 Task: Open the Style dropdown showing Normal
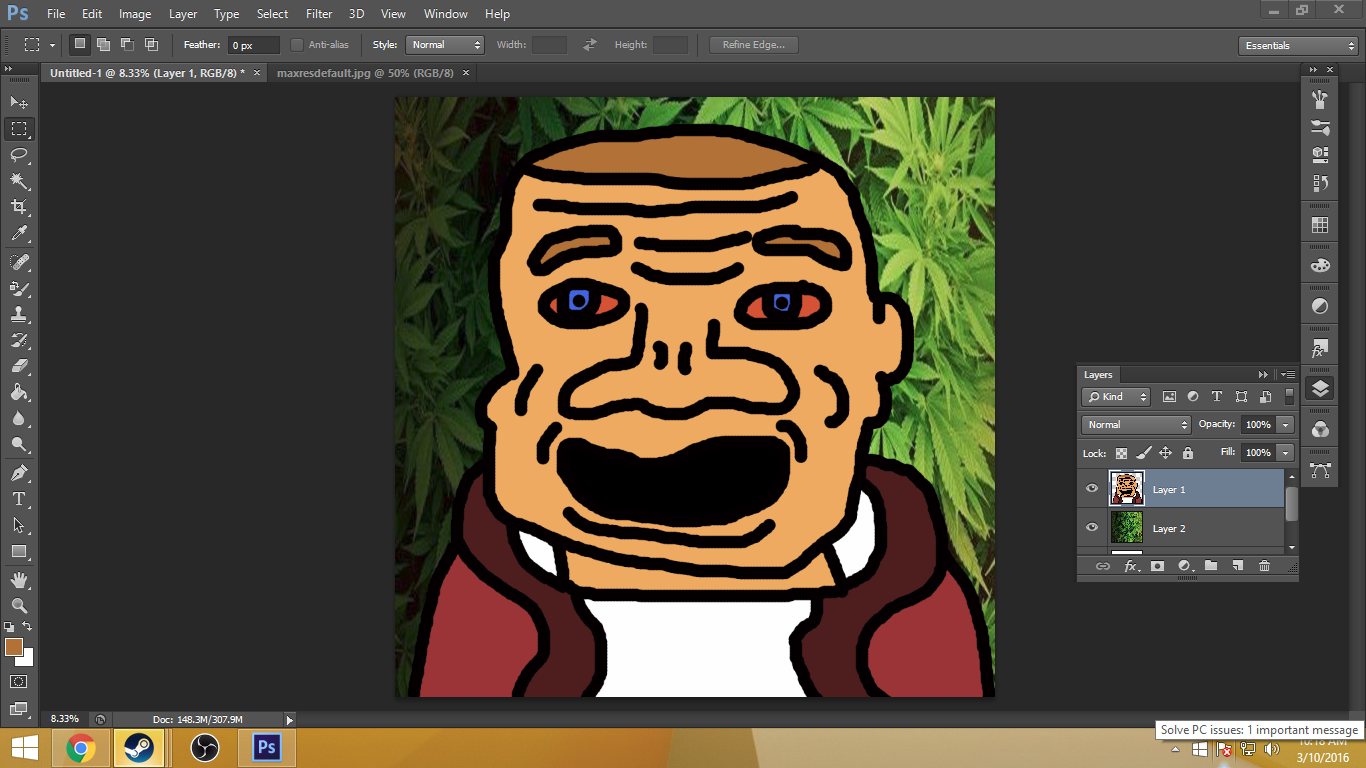click(x=445, y=45)
